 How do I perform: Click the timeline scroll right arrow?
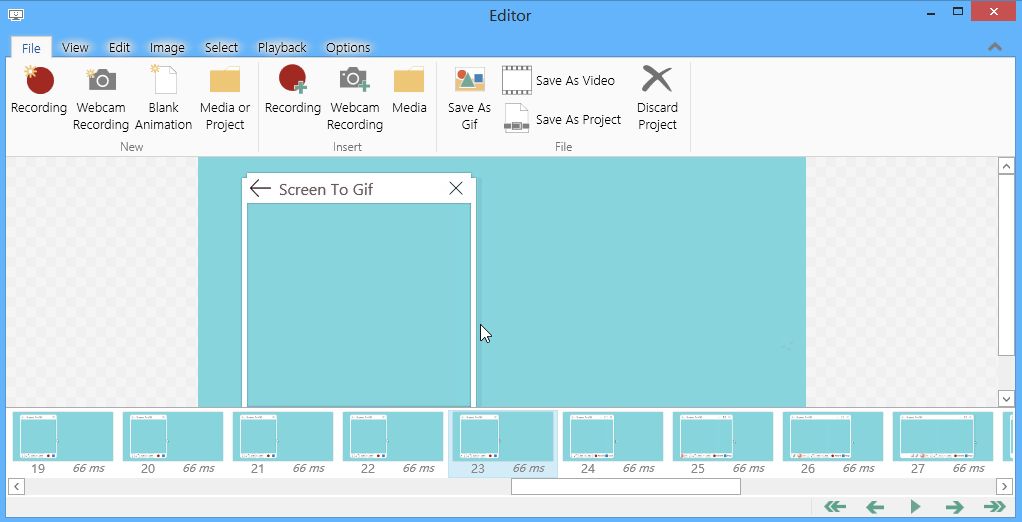1005,486
